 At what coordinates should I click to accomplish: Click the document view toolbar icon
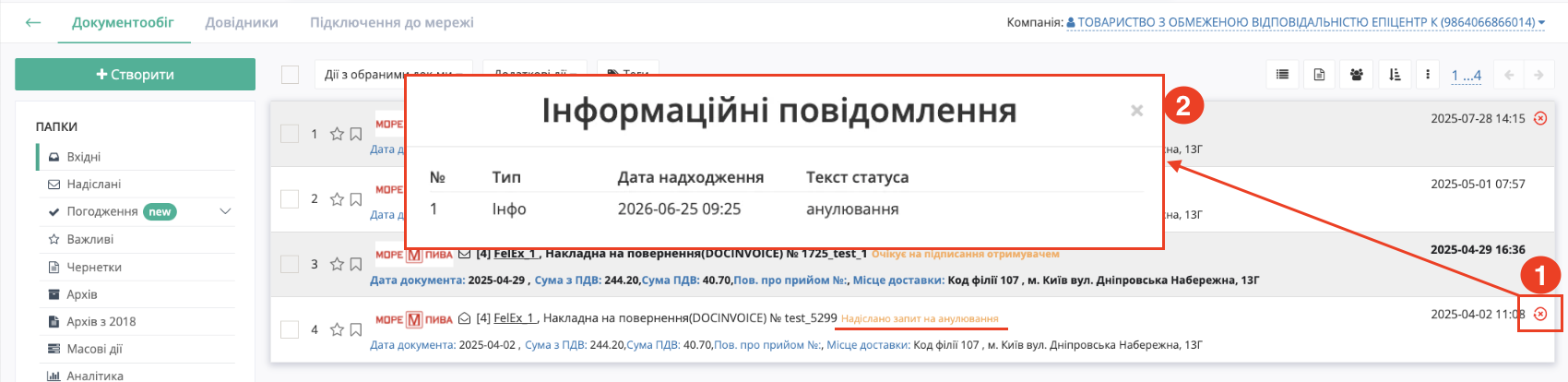1319,75
